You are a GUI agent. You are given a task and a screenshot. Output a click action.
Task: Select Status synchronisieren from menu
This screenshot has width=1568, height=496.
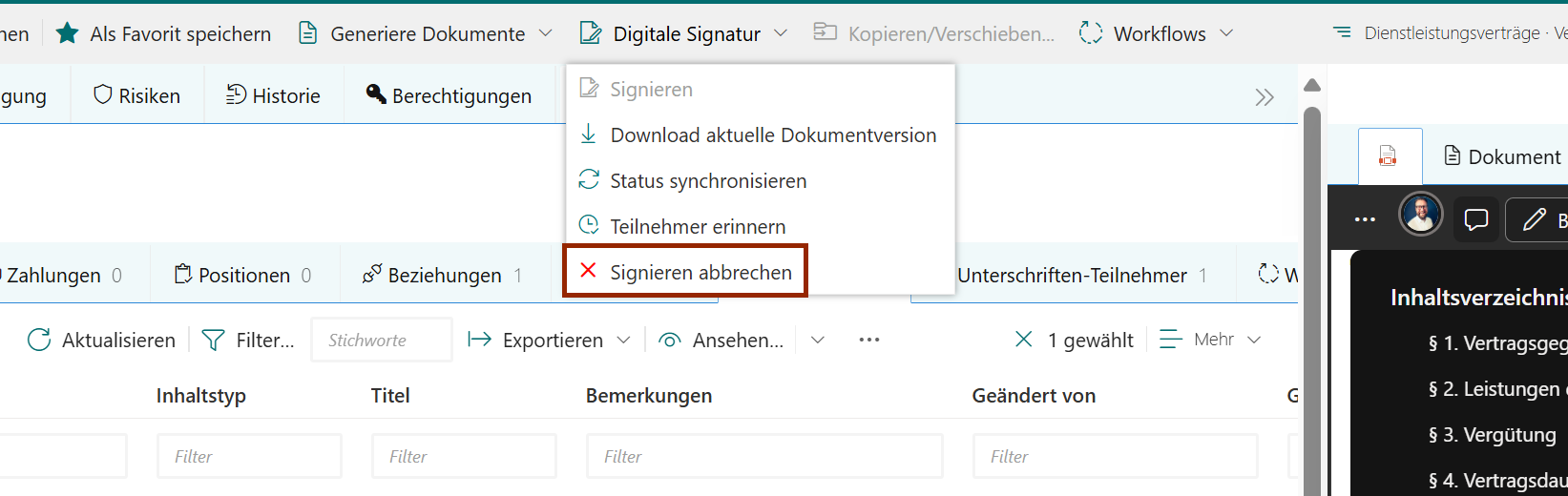(x=707, y=181)
